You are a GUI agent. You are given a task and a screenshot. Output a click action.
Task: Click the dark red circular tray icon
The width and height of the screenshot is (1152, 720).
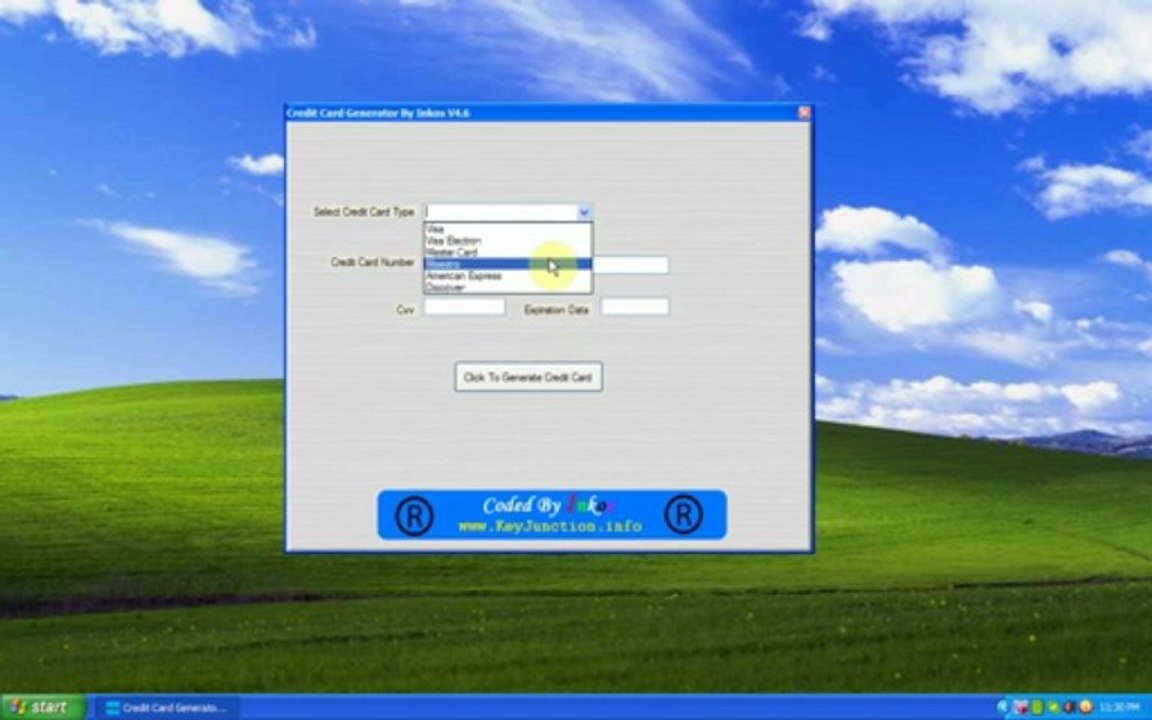coord(1068,708)
